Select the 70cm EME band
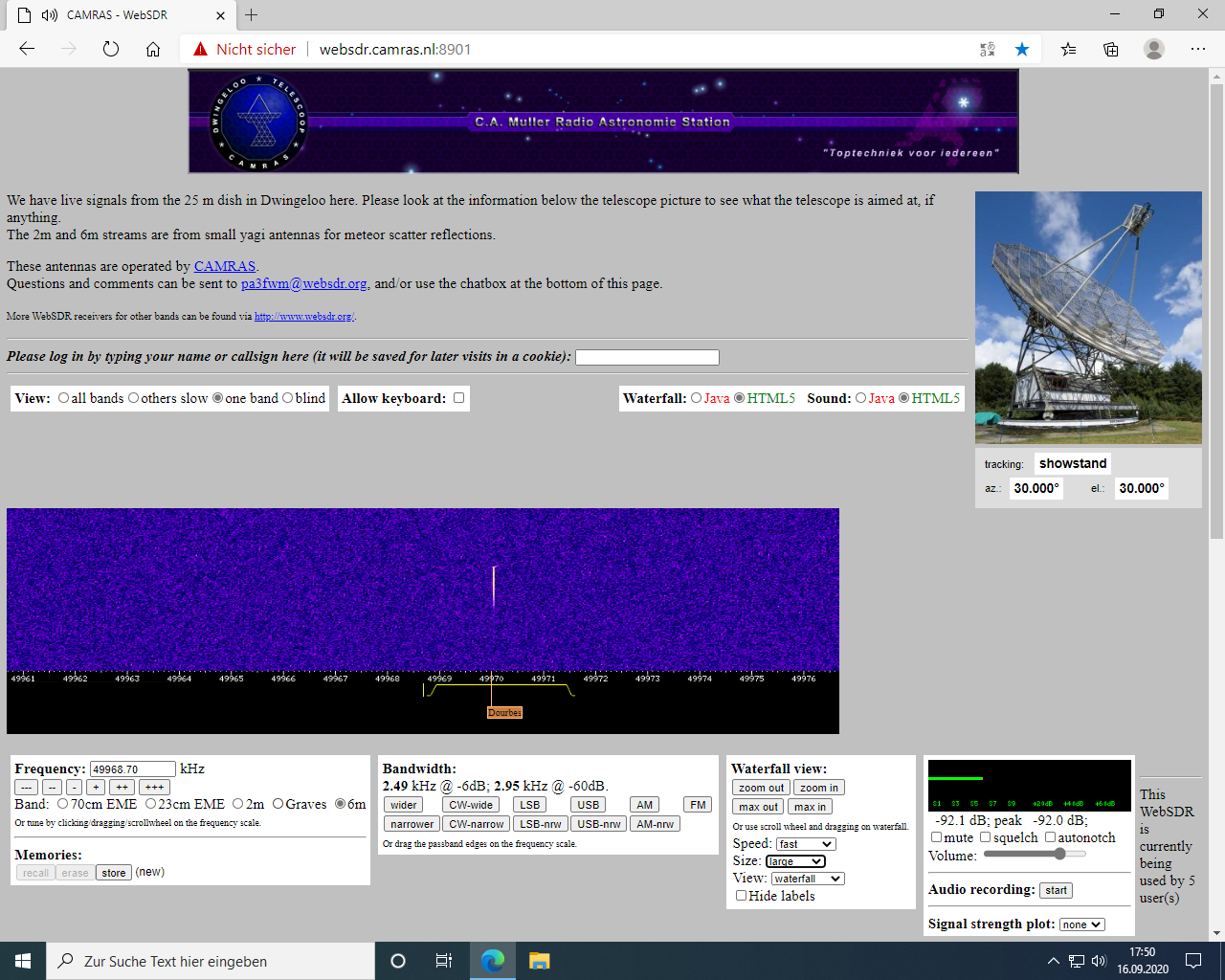 coord(62,804)
